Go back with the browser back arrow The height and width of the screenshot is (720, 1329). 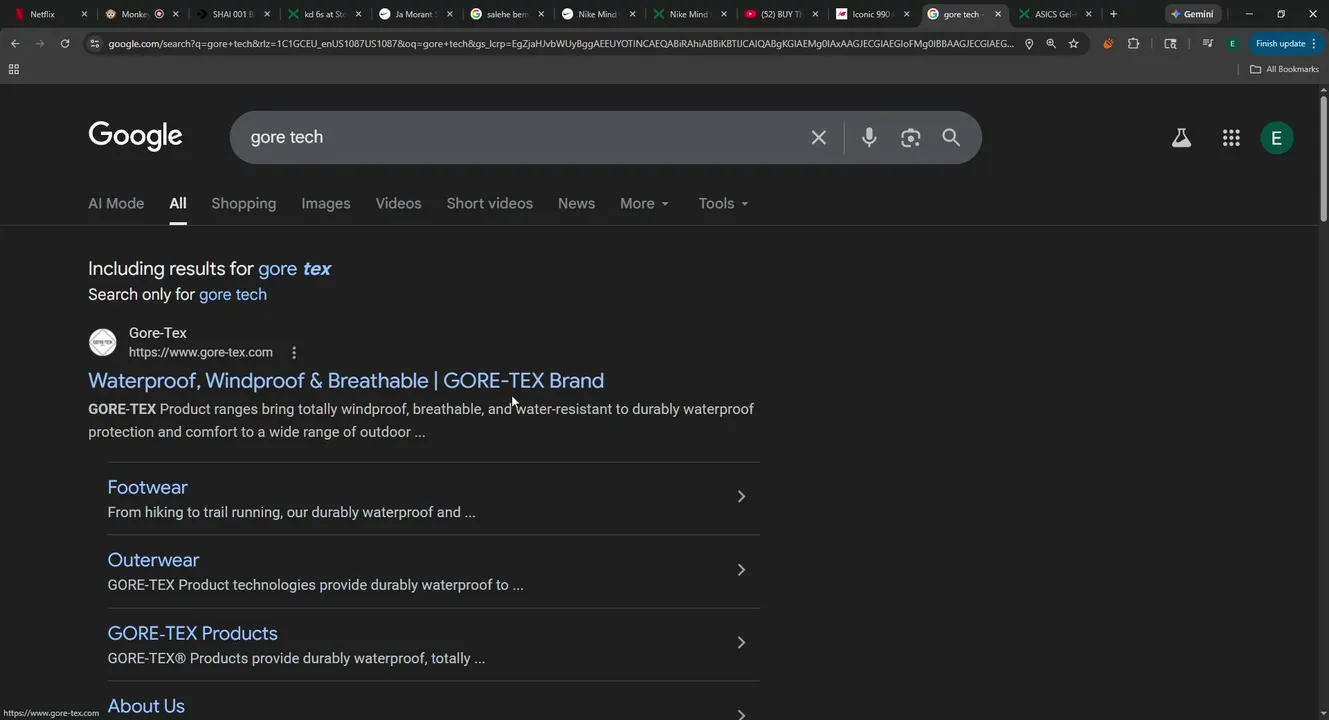tap(15, 44)
